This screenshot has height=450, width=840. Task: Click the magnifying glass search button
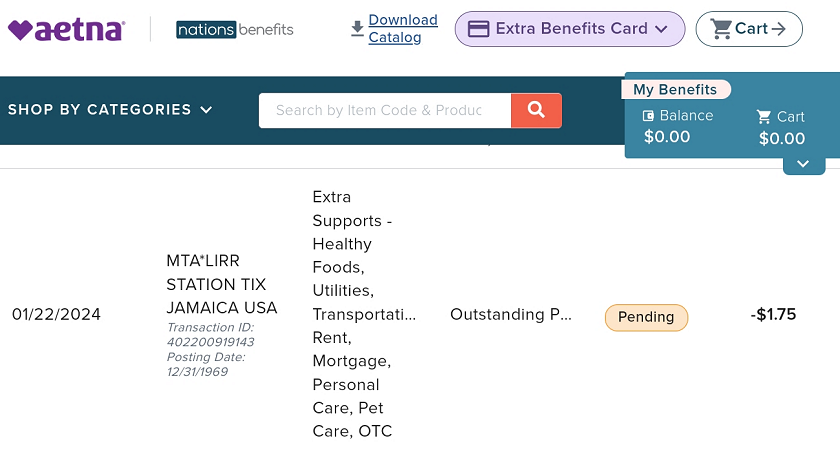coord(536,110)
